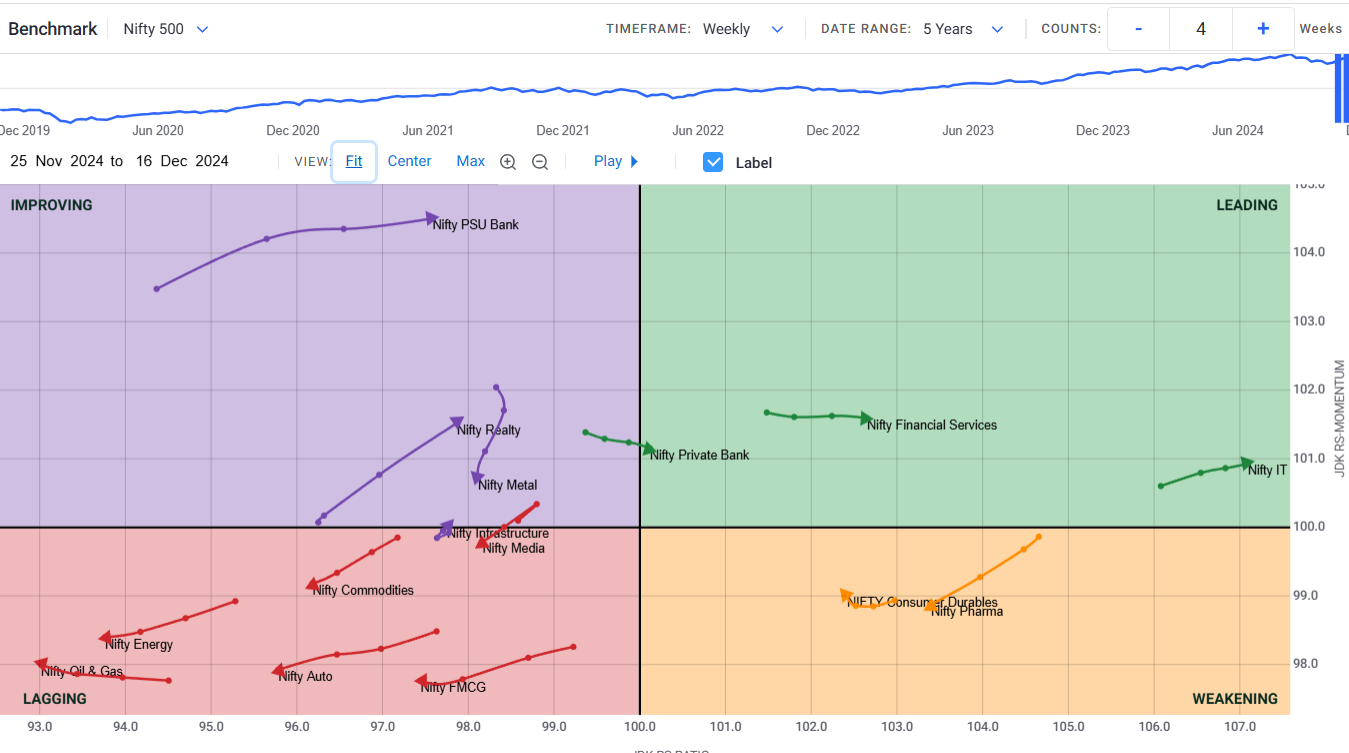Click the Nifty Energy arrowhead marker
The height and width of the screenshot is (753, 1349).
click(x=105, y=637)
